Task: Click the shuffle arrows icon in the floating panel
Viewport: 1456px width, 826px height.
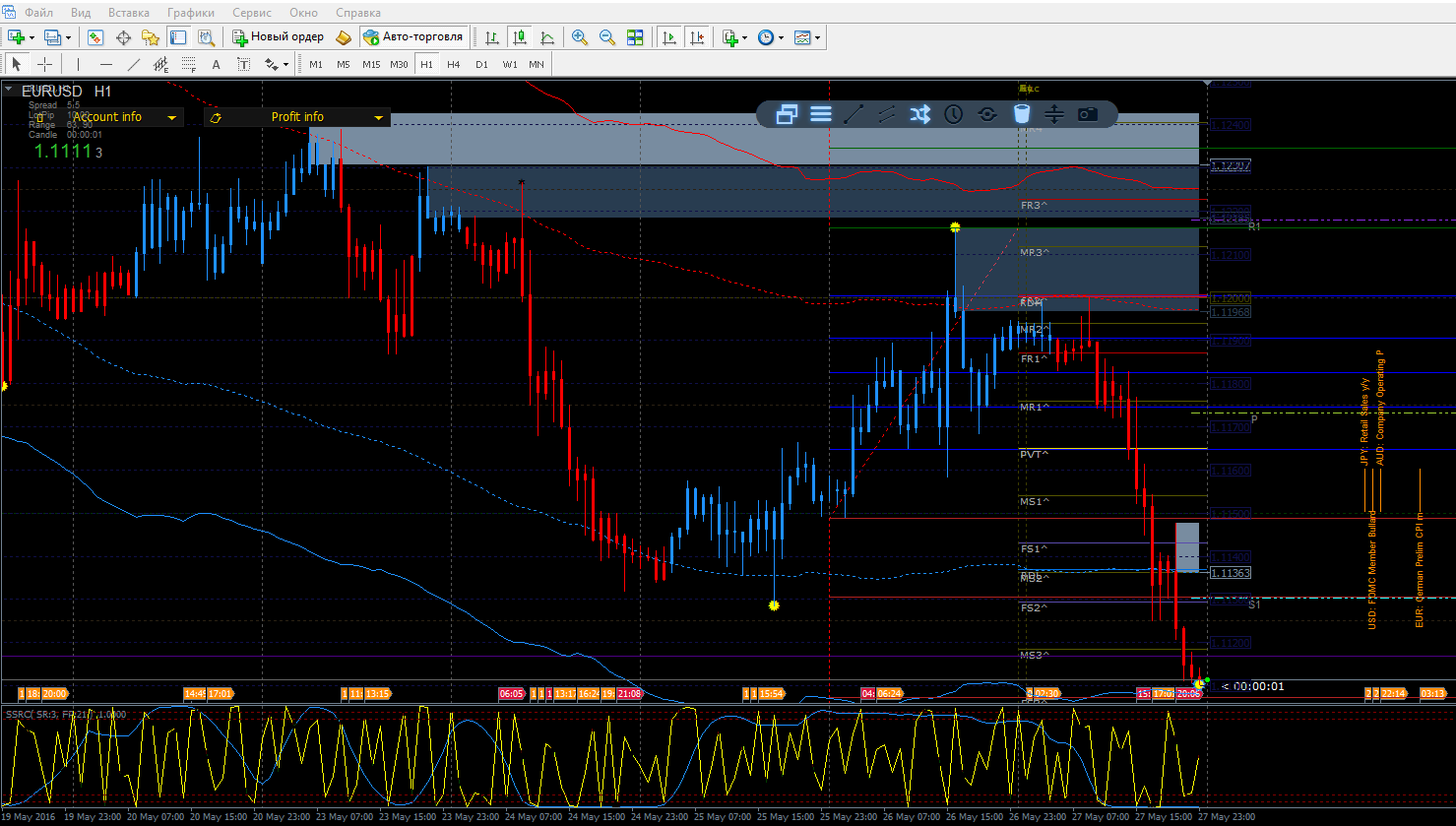Action: [x=920, y=114]
